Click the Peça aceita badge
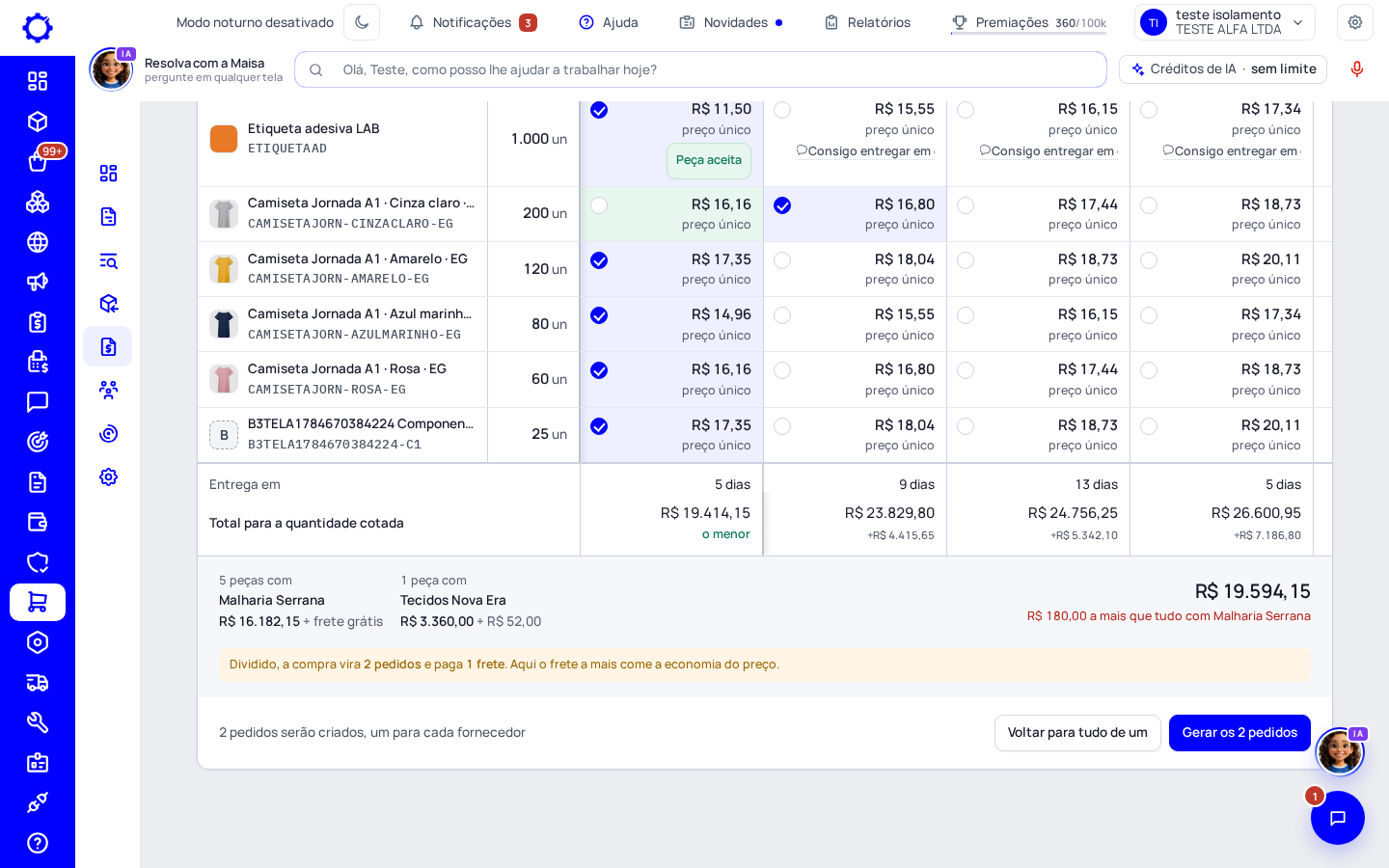 709,160
